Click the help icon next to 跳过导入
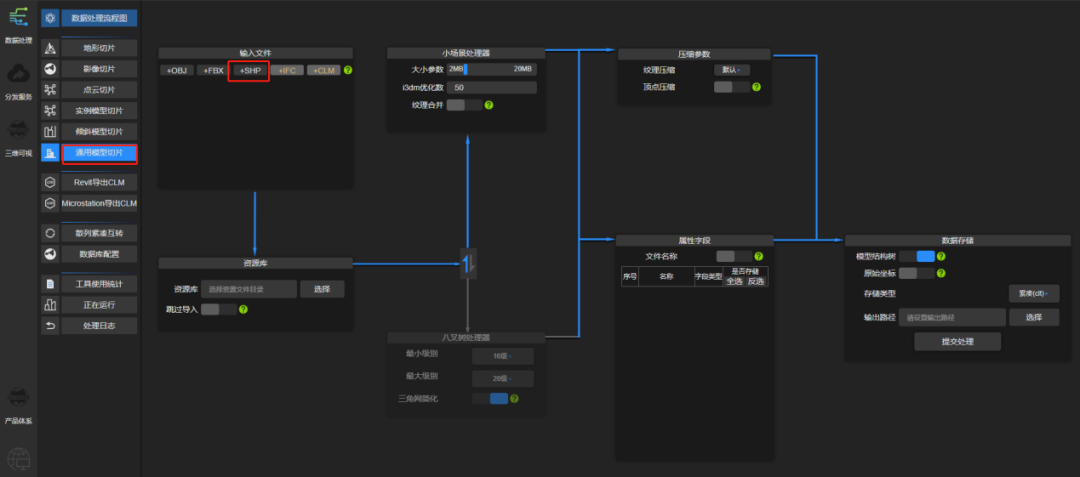This screenshot has height=477, width=1080. [x=243, y=310]
